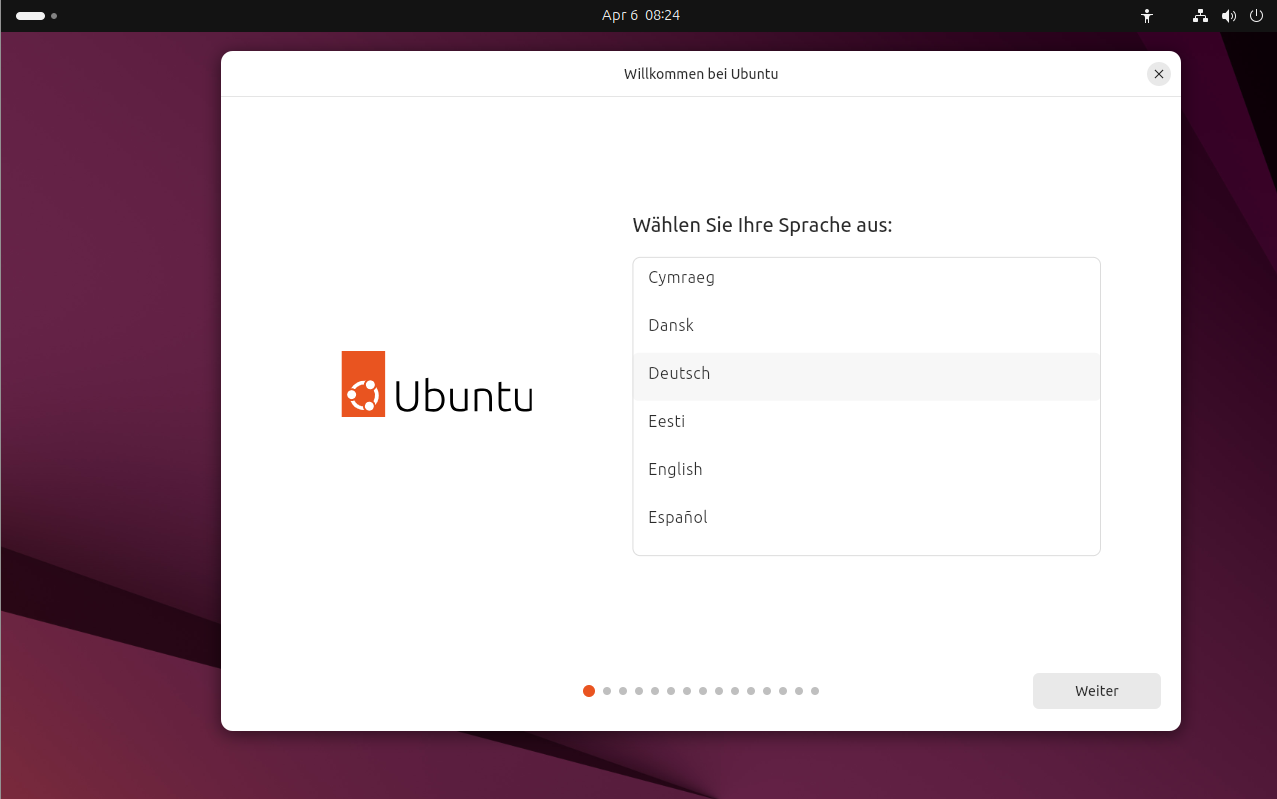The width and height of the screenshot is (1277, 799).
Task: Jump to the last page indicator dot
Action: (815, 691)
